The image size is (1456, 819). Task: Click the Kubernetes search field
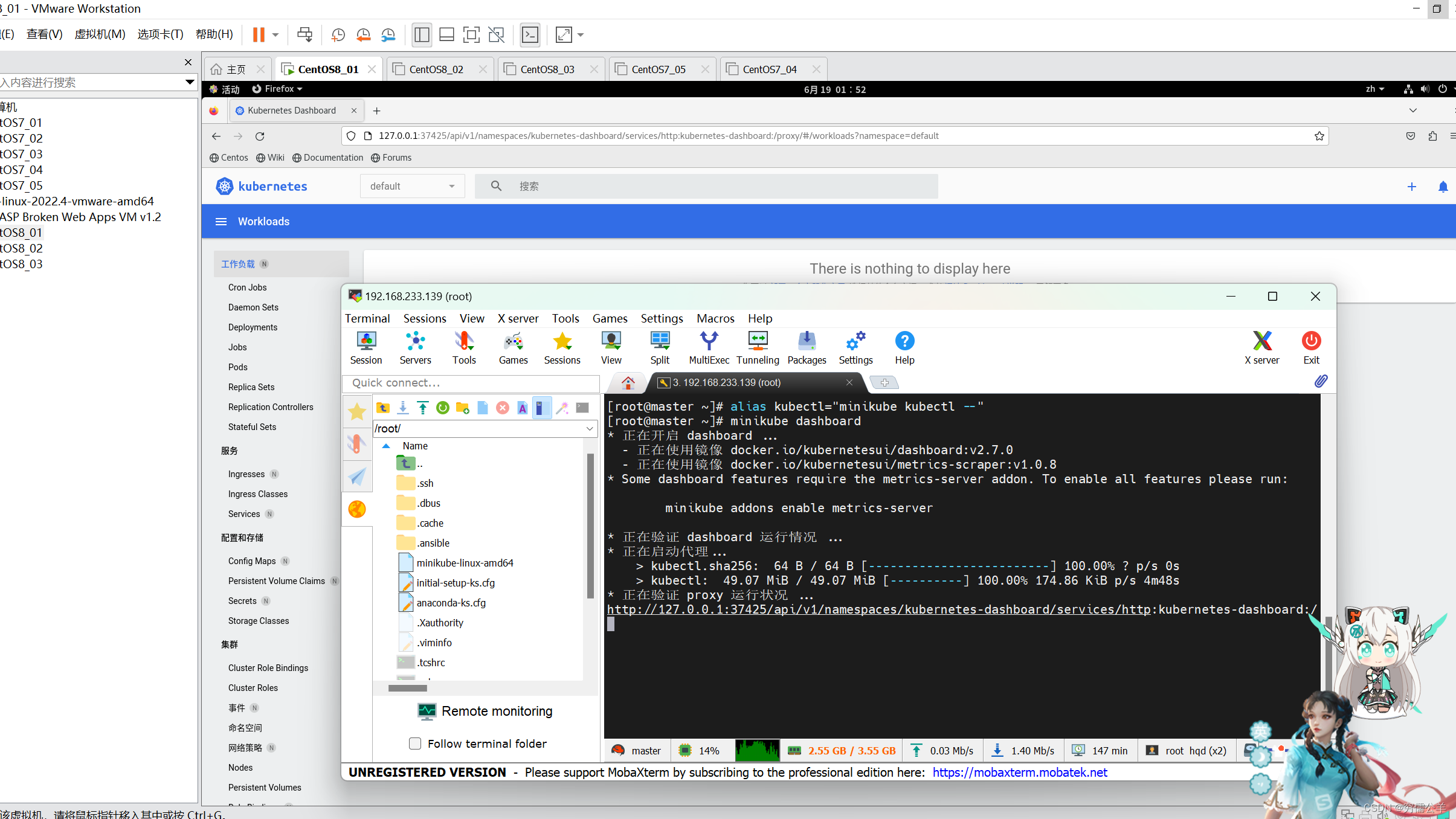pyautogui.click(x=706, y=186)
